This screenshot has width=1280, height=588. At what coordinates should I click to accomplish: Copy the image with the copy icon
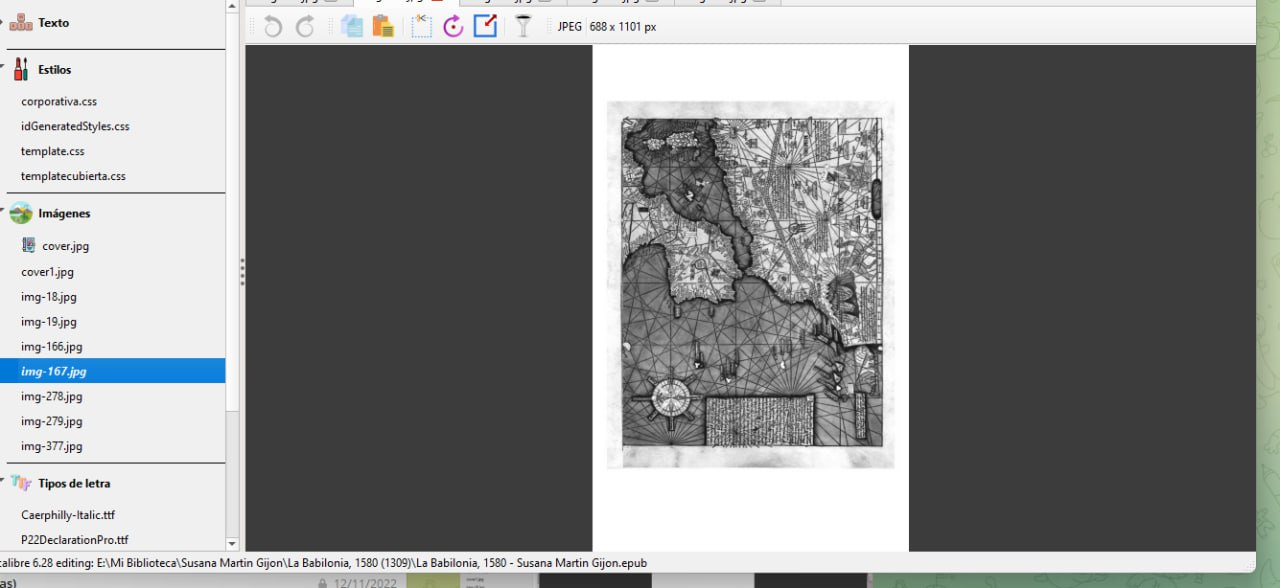coord(351,27)
